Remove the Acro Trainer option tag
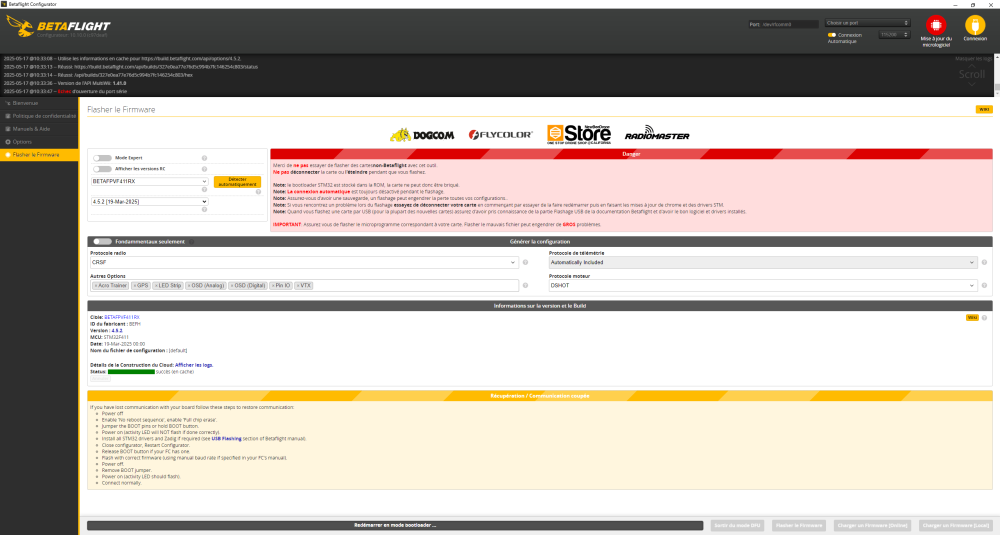1000x535 pixels. (x=96, y=286)
